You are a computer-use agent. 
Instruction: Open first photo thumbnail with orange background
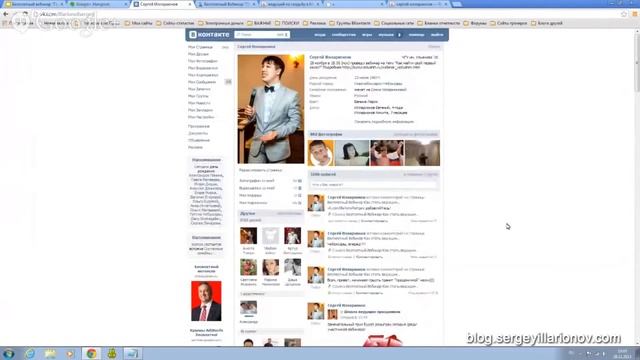coord(321,153)
